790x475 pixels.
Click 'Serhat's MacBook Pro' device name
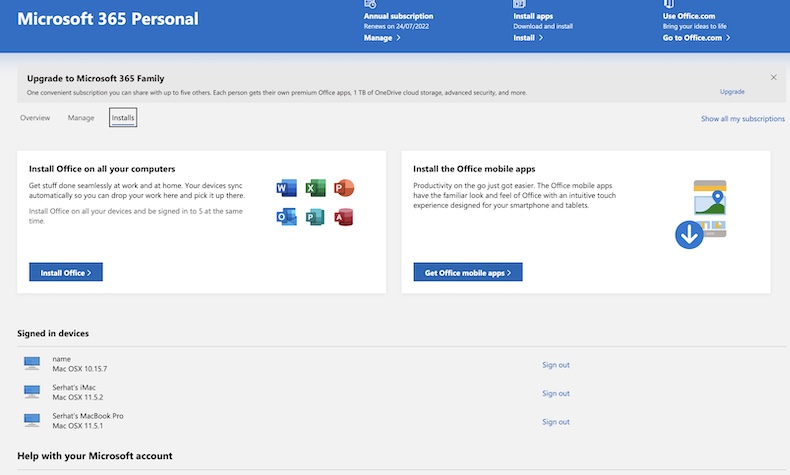point(88,416)
